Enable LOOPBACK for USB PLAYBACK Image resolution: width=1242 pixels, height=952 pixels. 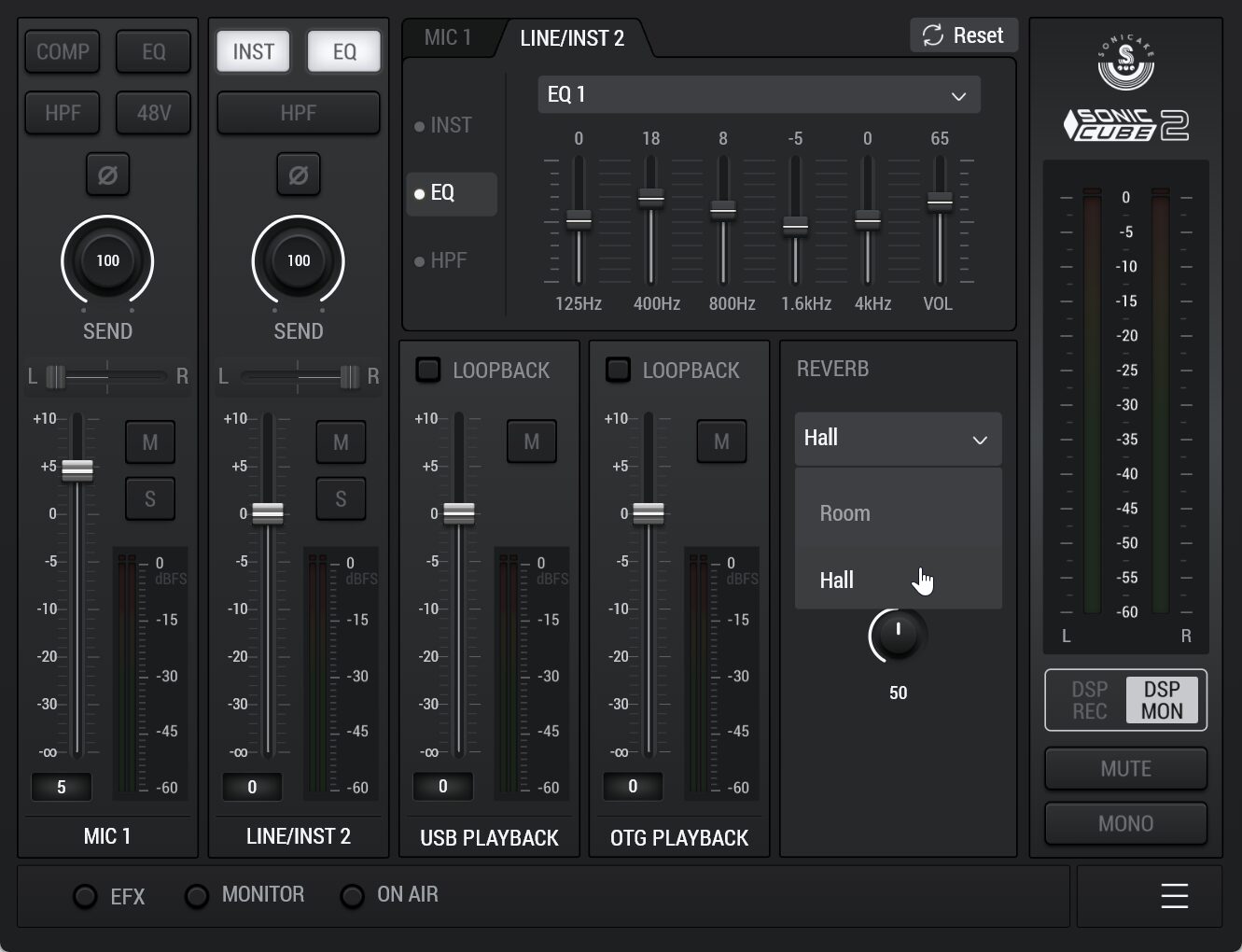point(427,370)
